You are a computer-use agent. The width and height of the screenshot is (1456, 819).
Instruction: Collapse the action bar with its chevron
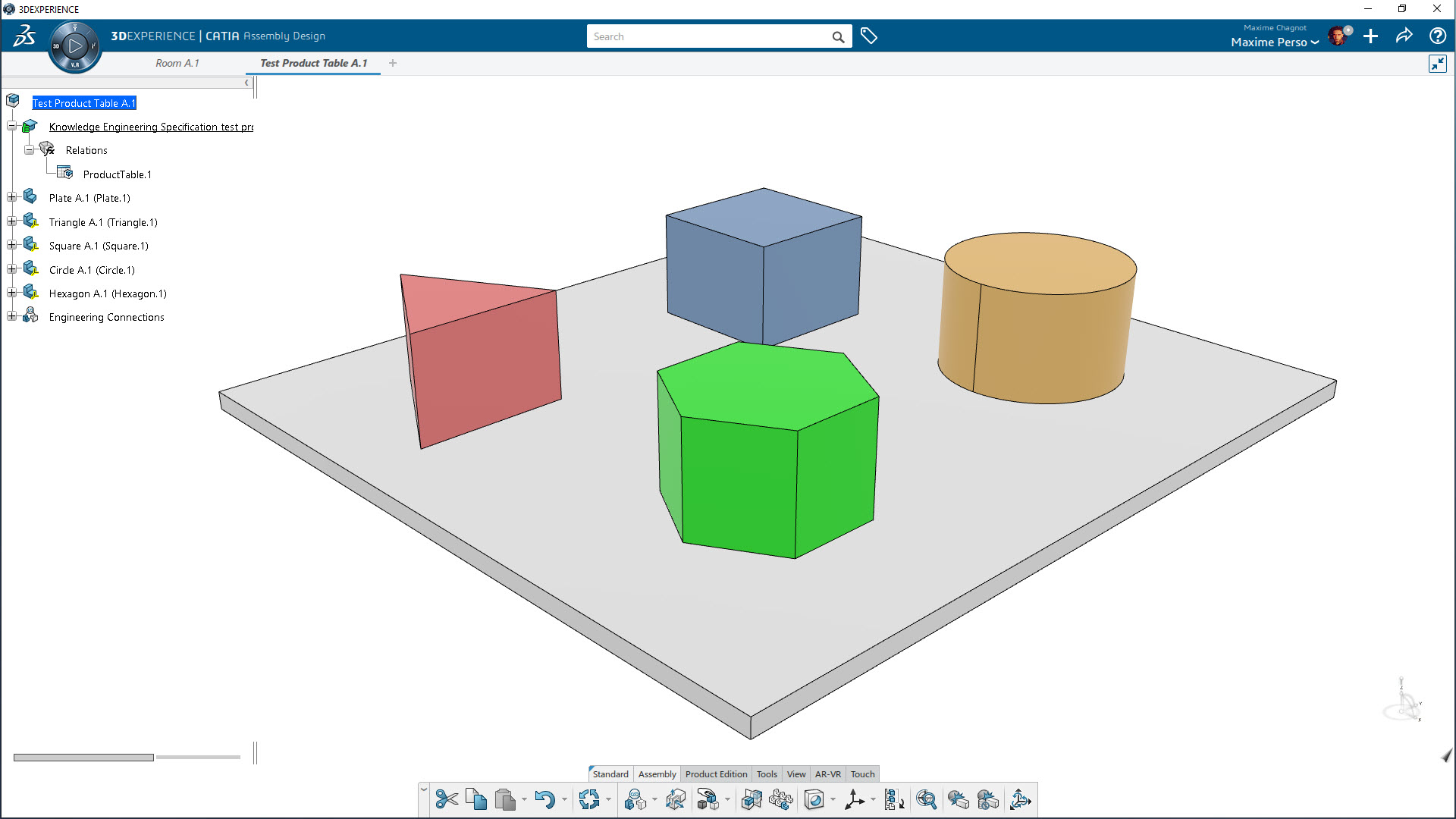point(424,790)
